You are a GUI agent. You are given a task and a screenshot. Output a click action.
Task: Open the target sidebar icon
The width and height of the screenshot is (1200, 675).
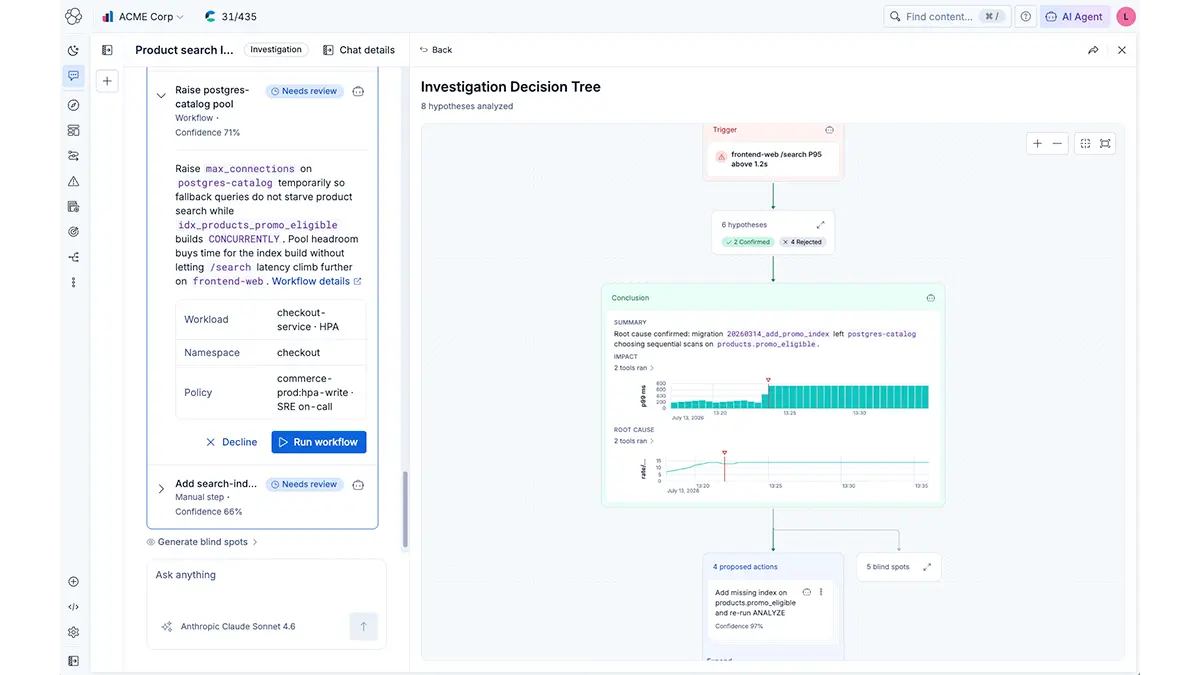point(73,232)
